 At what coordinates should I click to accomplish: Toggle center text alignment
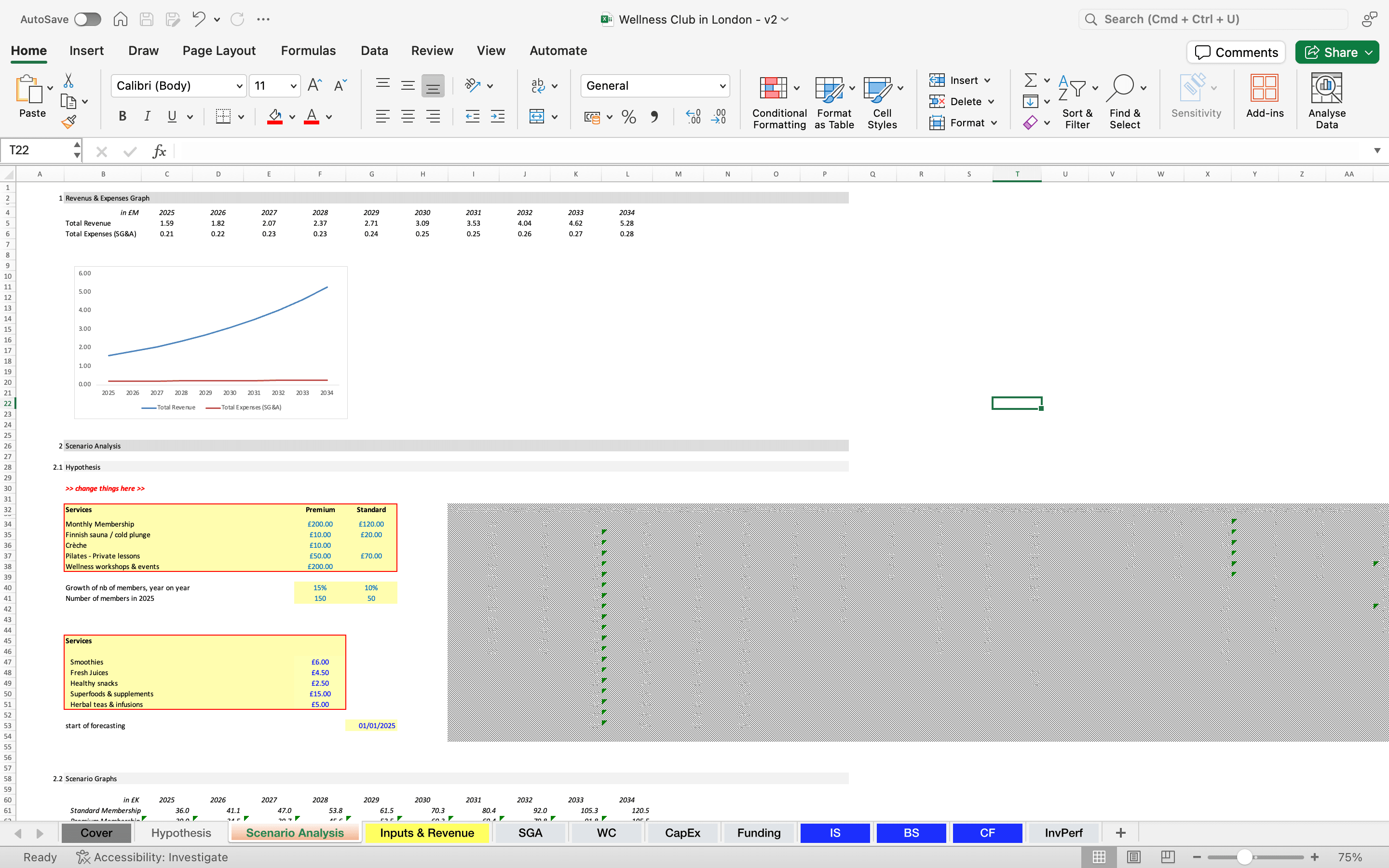tap(408, 117)
